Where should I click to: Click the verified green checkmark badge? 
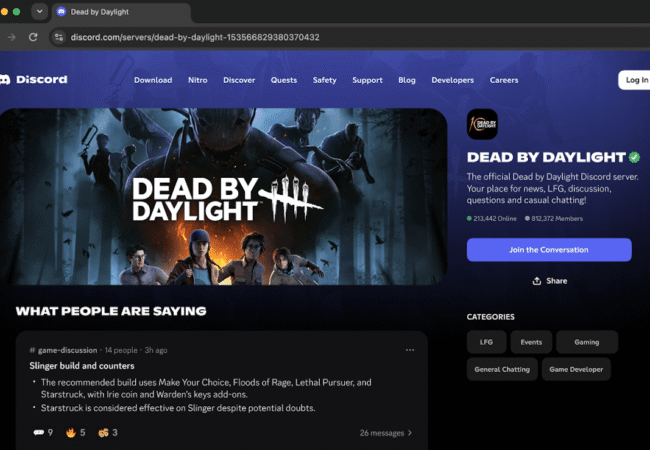[x=634, y=157]
